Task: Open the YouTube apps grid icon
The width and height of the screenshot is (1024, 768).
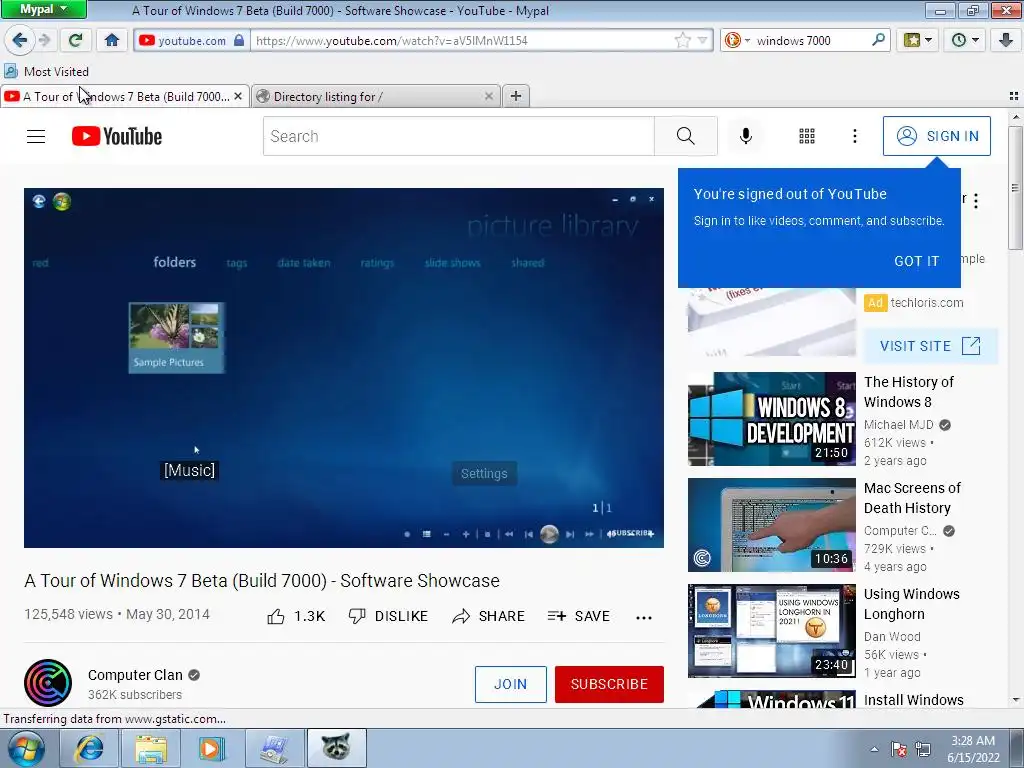Action: pyautogui.click(x=807, y=136)
